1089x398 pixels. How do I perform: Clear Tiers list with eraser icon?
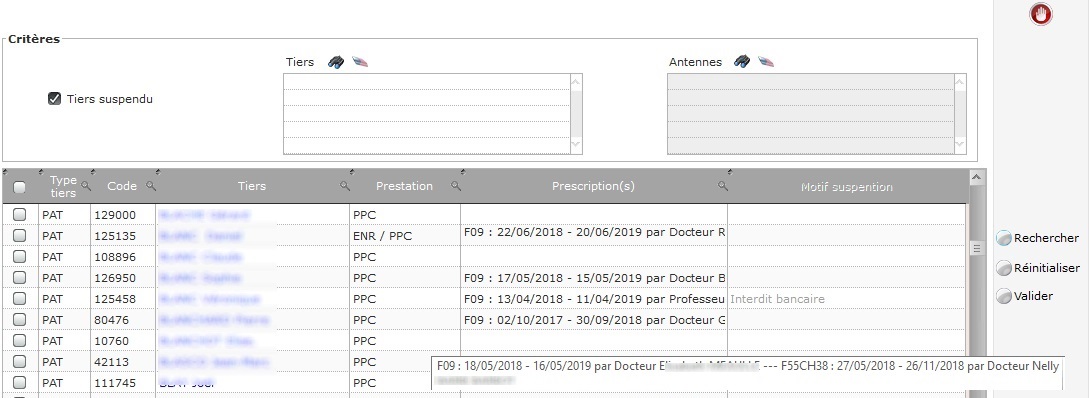[x=360, y=62]
